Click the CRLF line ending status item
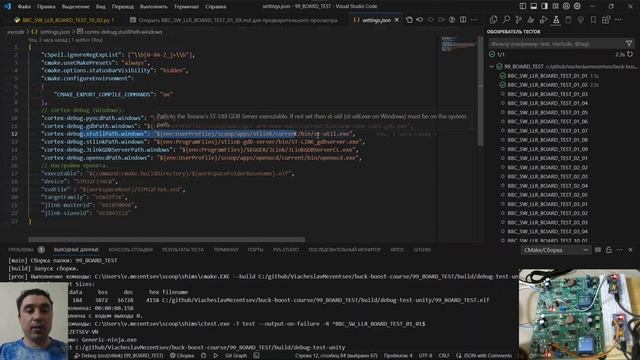Screen dimensions: 640x360 pyautogui.click(x=444, y=356)
